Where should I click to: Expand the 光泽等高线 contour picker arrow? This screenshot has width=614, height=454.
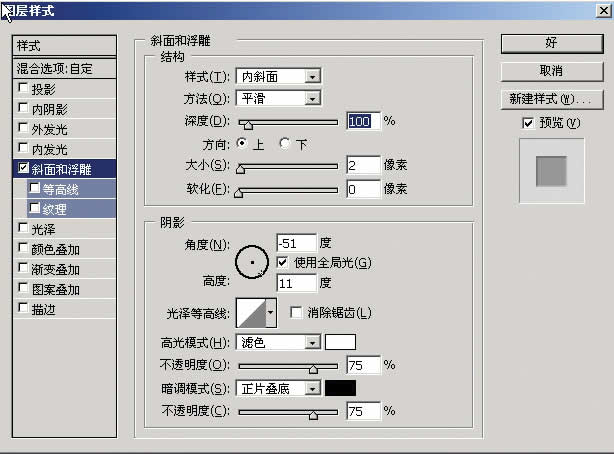[x=271, y=313]
